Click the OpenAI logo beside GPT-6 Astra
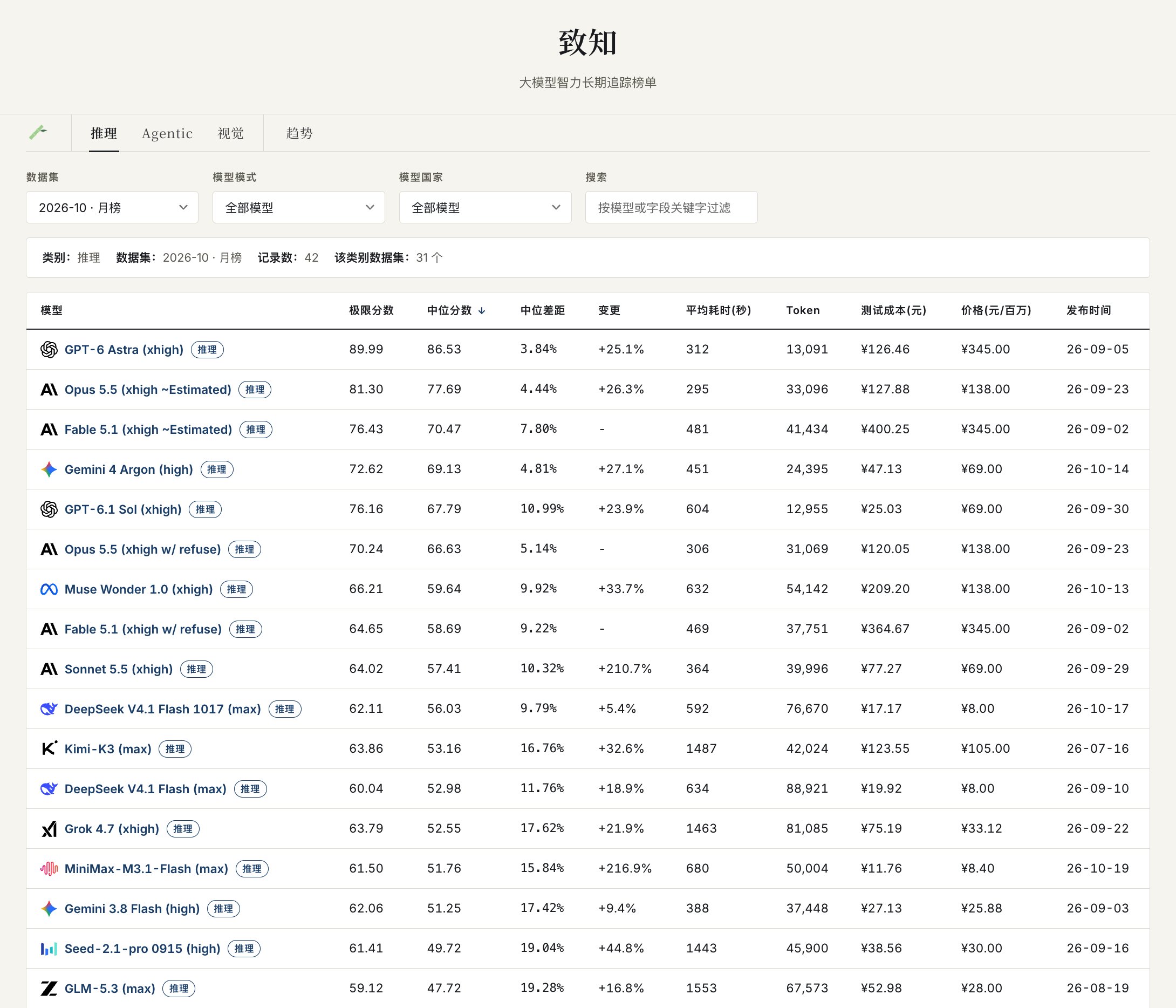The height and width of the screenshot is (1008, 1176). click(50, 349)
